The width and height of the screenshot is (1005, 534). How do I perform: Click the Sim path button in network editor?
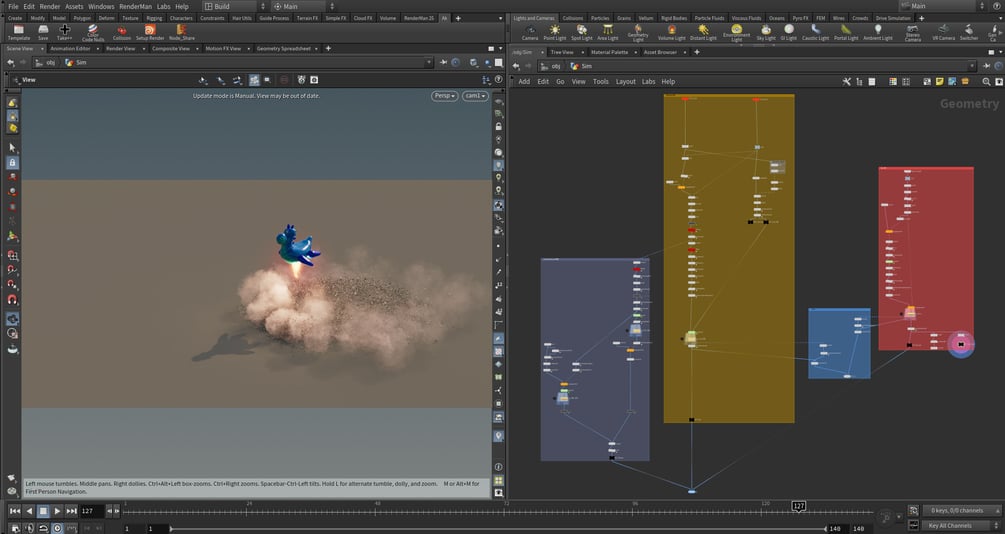pos(581,66)
